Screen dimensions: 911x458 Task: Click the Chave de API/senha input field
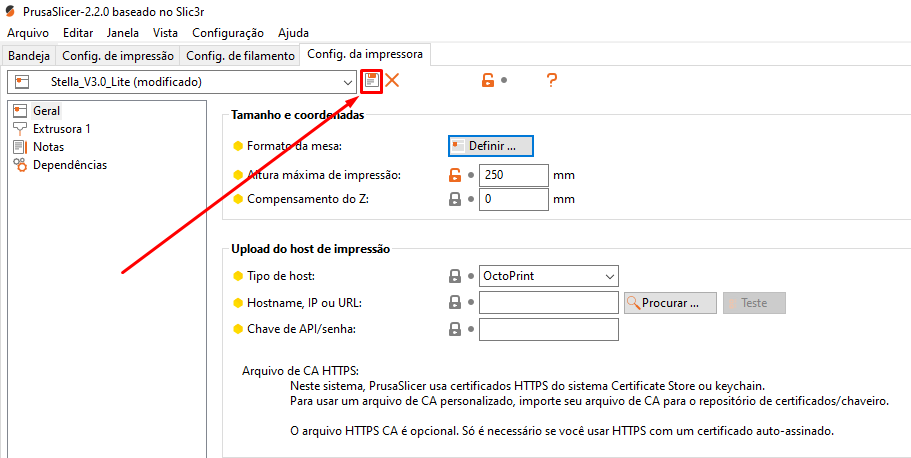[x=549, y=329]
